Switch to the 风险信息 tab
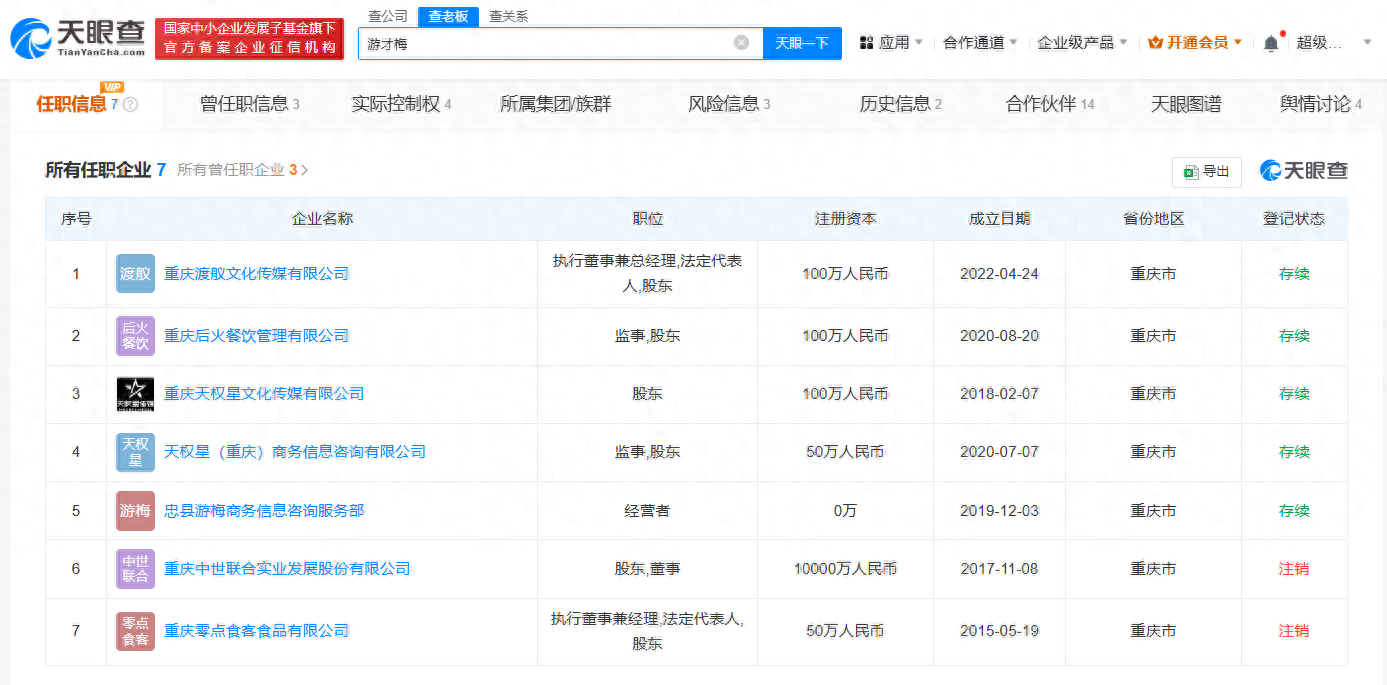The width and height of the screenshot is (1387, 685). point(729,104)
